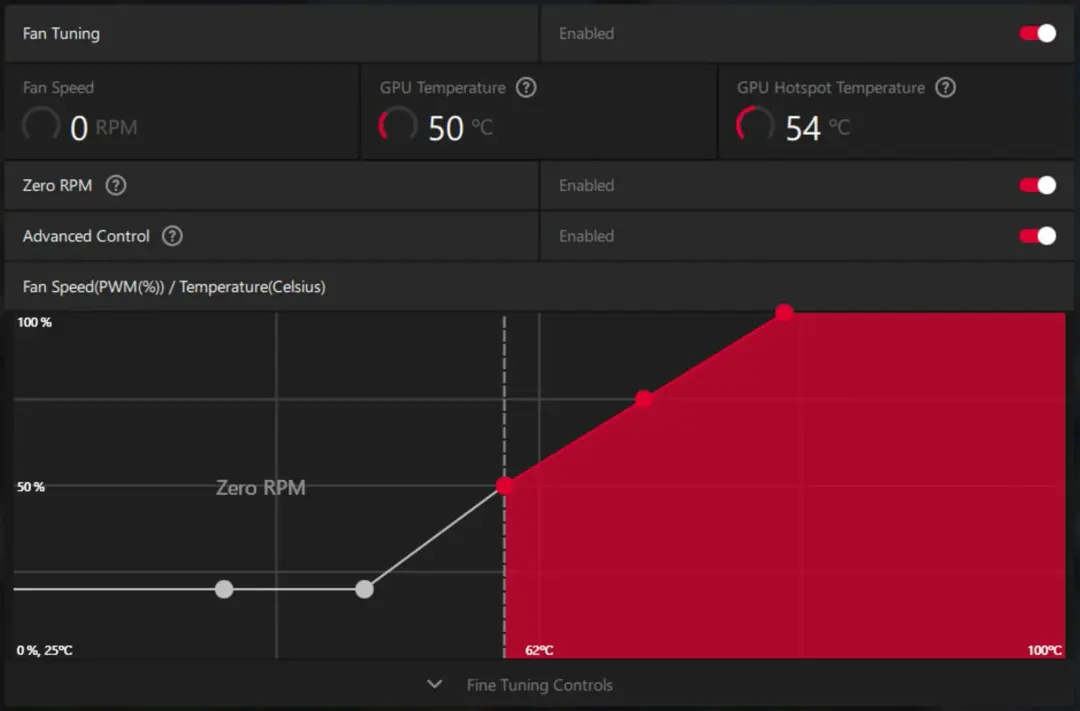Select the red curve point between 50% and 100%

[644, 399]
